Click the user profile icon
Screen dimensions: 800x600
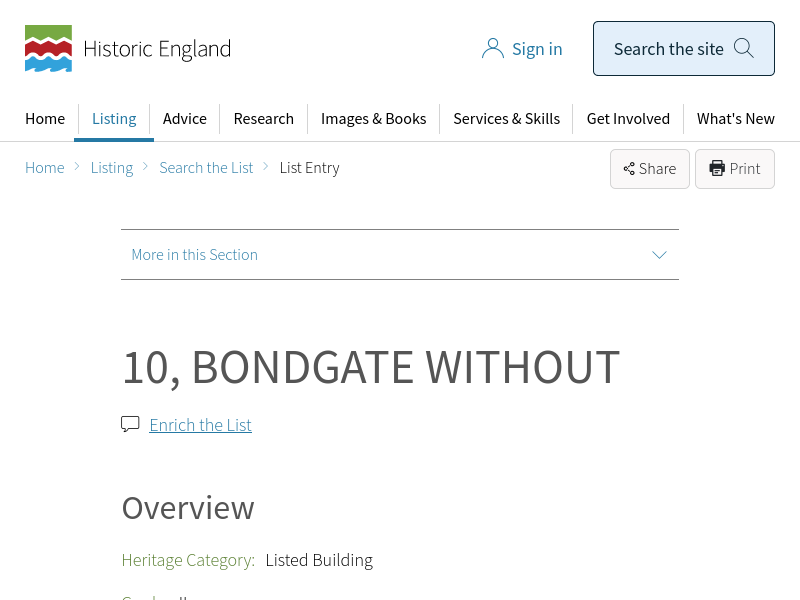click(x=492, y=49)
